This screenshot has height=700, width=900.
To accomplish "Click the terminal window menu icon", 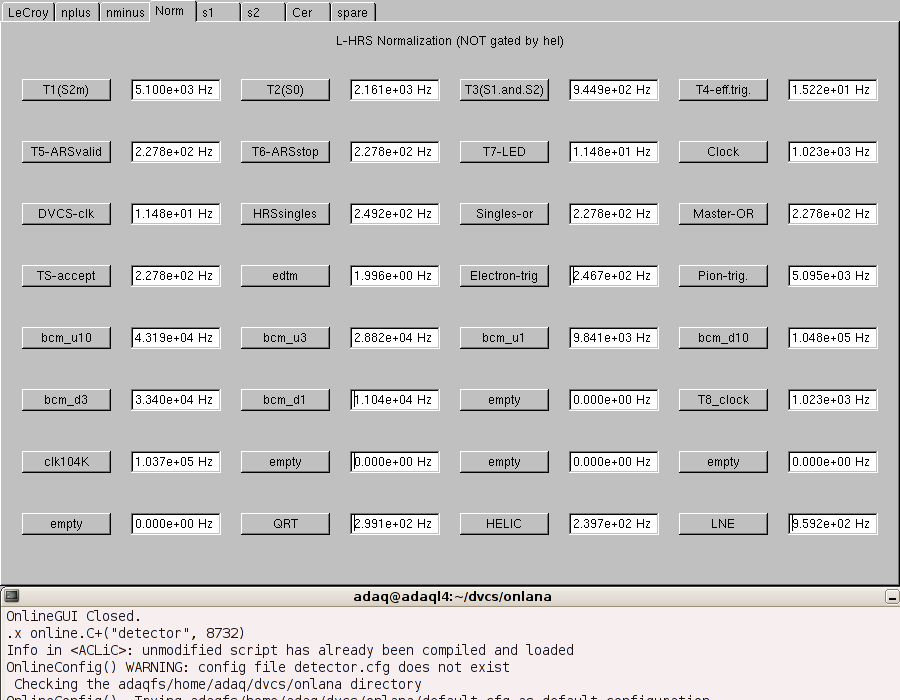I will (x=11, y=597).
